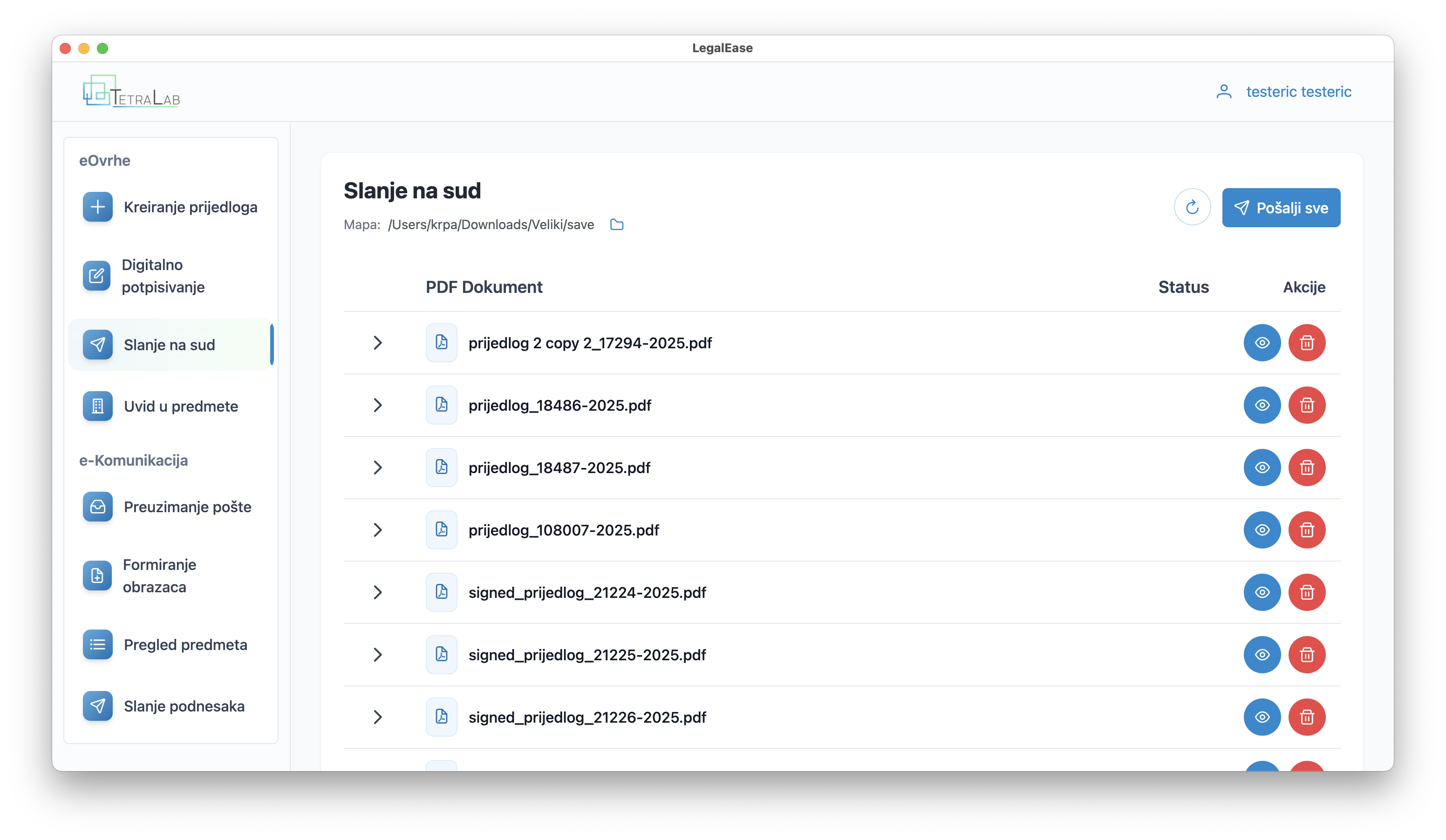Click the testeric testeric user link
The height and width of the screenshot is (840, 1446).
(1298, 92)
